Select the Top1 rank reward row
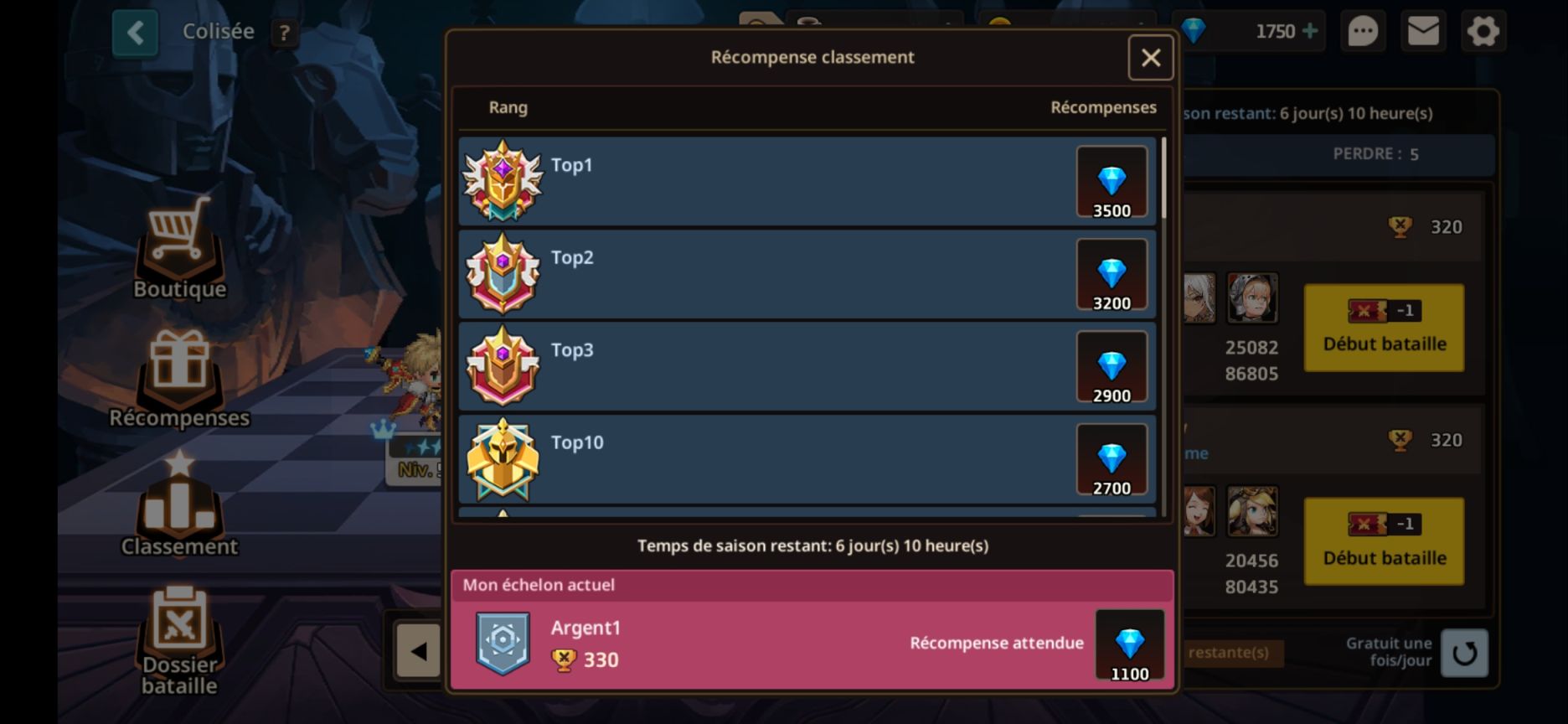1568x724 pixels. tap(807, 181)
